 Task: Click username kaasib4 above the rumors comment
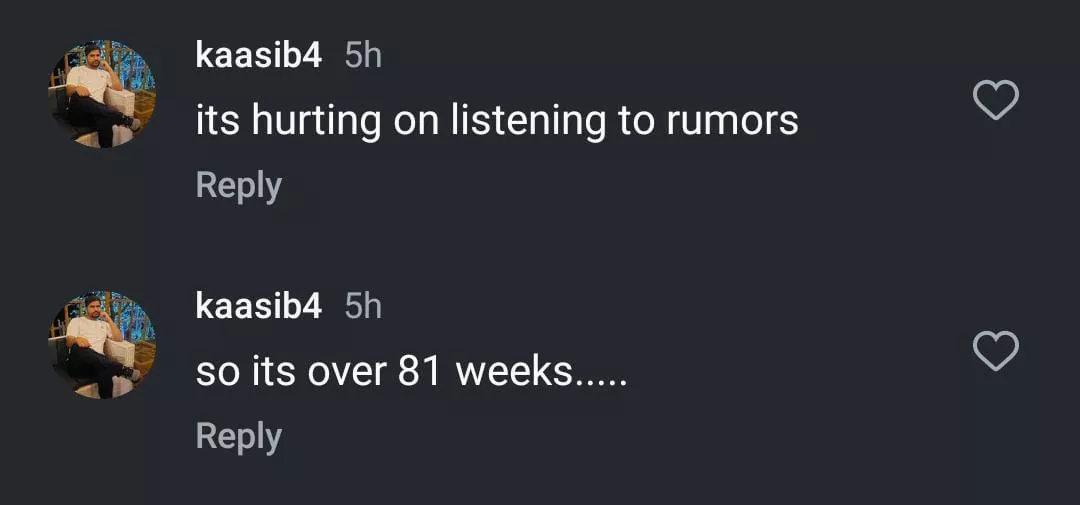click(x=259, y=56)
